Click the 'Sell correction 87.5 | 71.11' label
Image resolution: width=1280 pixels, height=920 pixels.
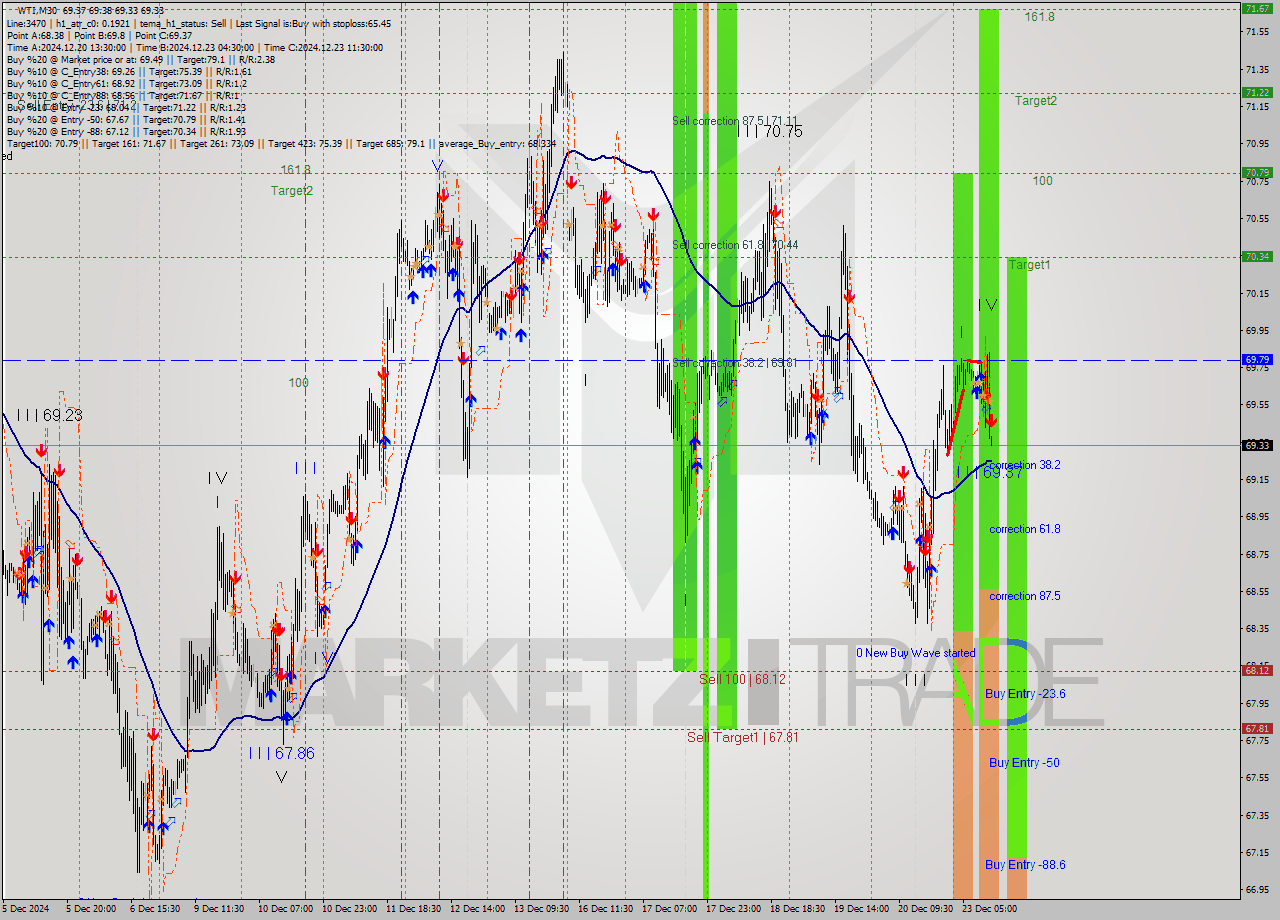(735, 121)
